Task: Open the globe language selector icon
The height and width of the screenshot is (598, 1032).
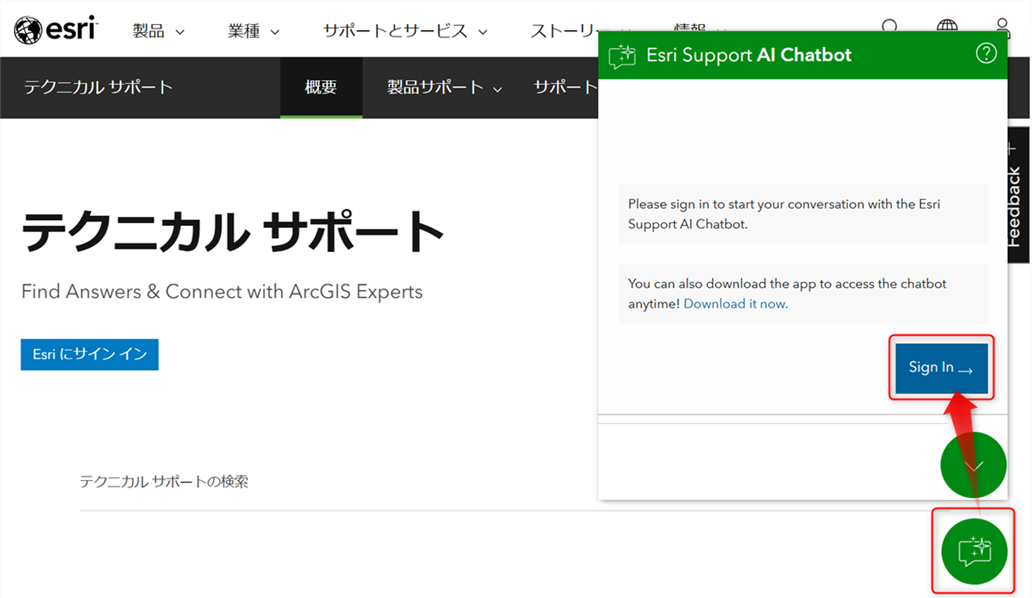Action: [947, 26]
